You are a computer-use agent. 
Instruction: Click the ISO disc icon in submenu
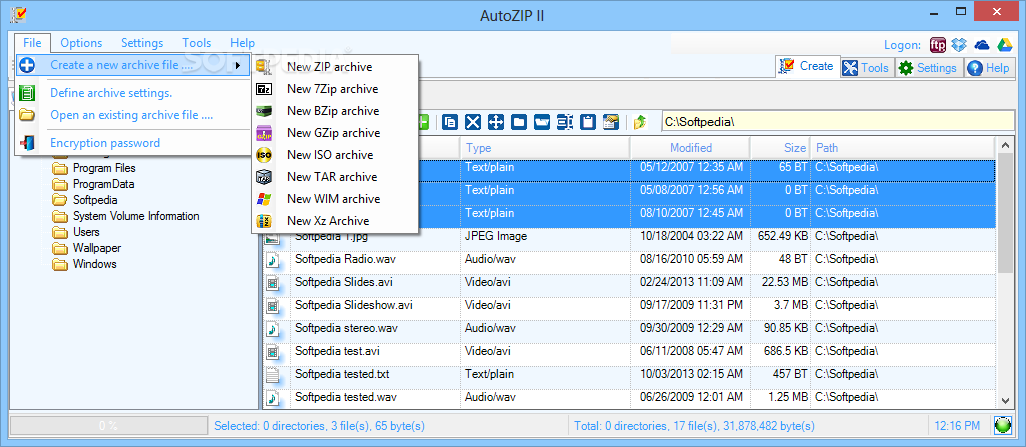[264, 155]
